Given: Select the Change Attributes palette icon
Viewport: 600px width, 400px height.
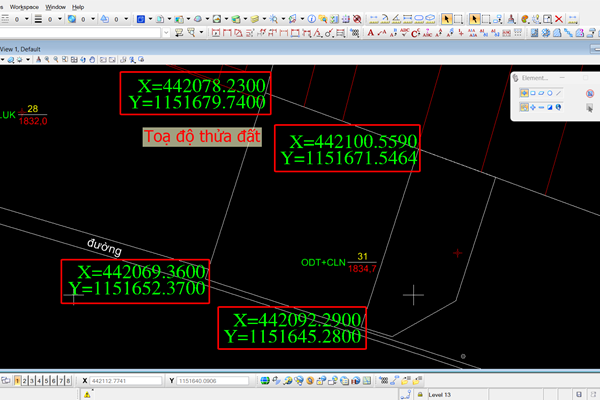Looking at the screenshot, I should [x=525, y=19].
